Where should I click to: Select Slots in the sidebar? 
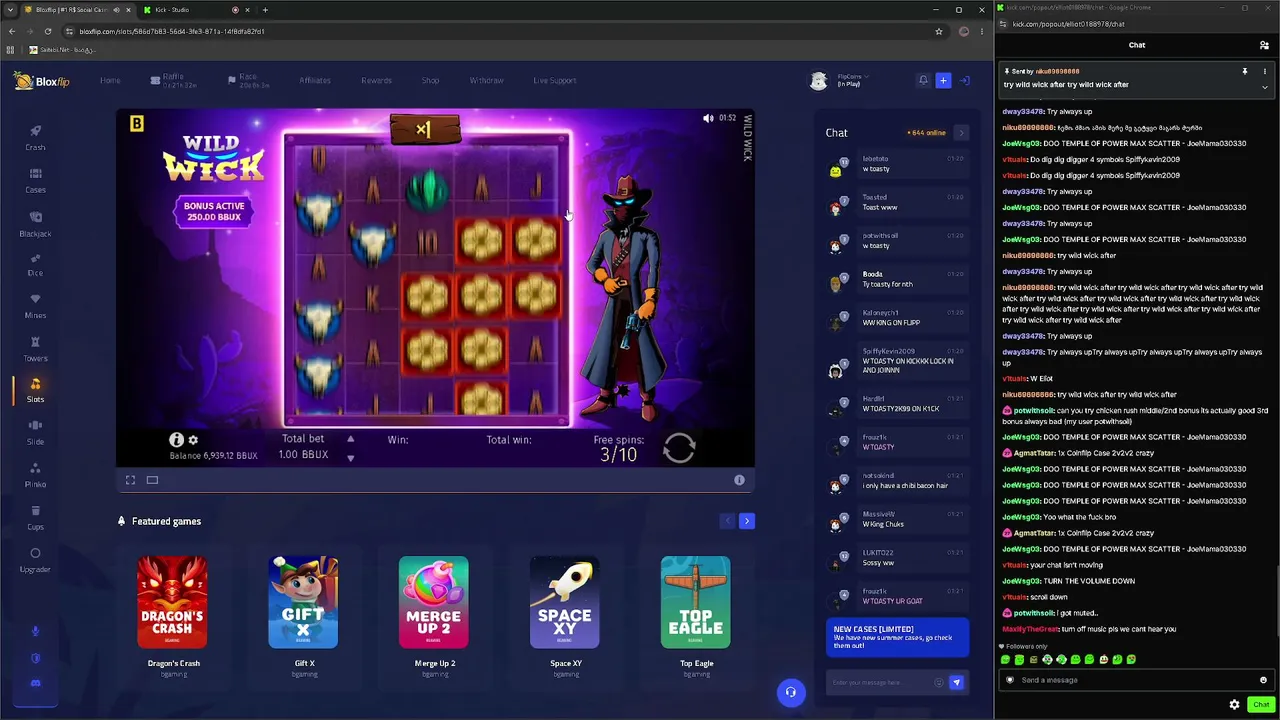click(x=35, y=390)
